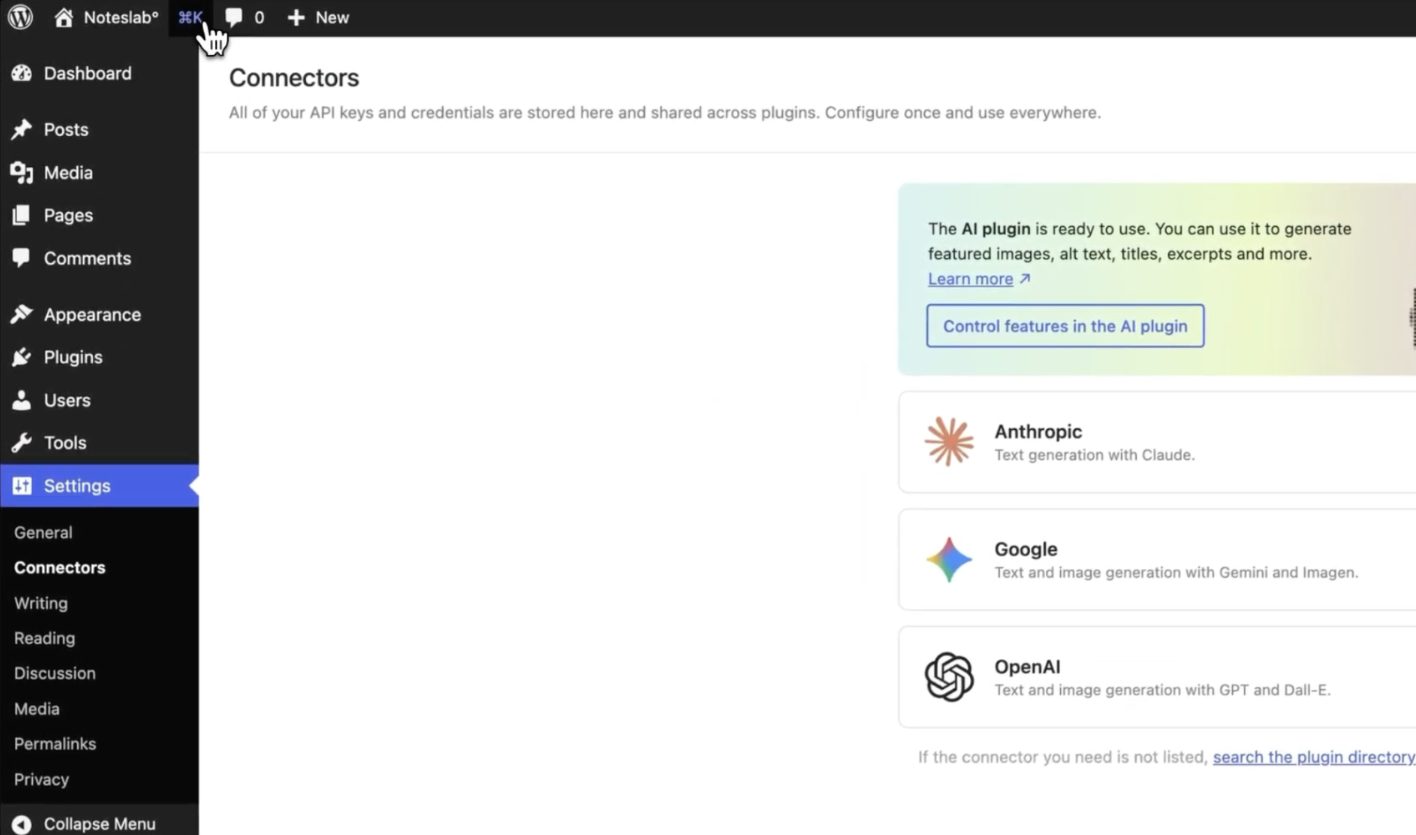The height and width of the screenshot is (835, 1416).
Task: Select the Google connector title
Action: pyautogui.click(x=1026, y=549)
